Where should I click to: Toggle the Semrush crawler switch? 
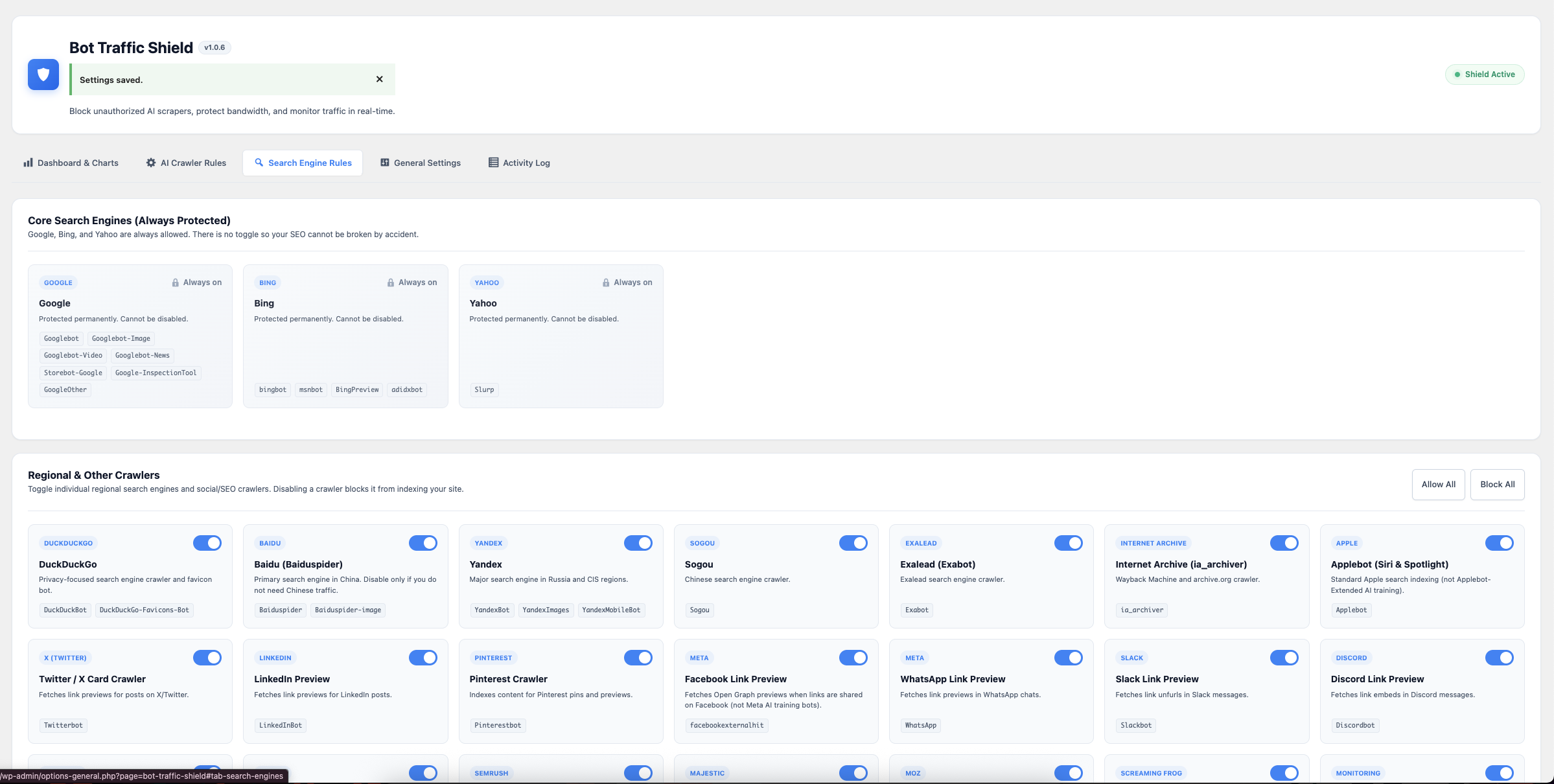tap(638, 773)
